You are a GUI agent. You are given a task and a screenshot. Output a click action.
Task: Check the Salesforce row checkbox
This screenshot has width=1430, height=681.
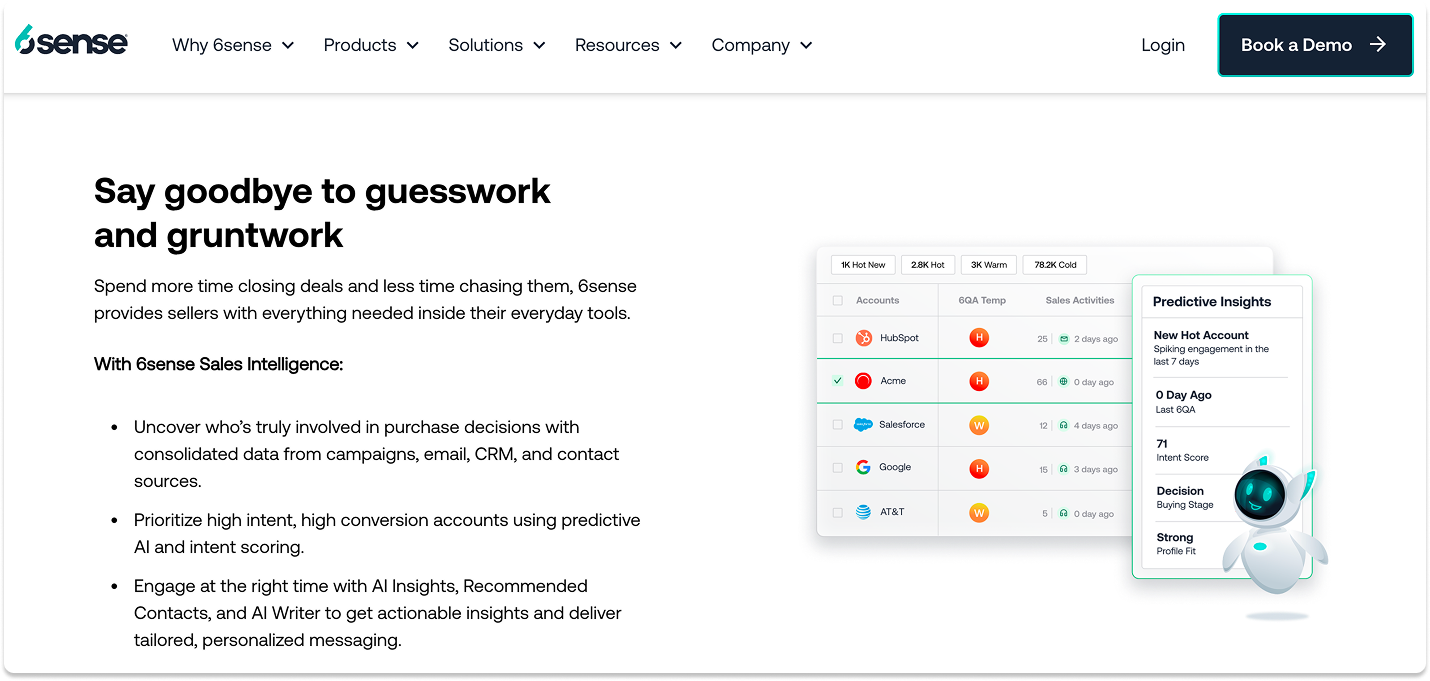pyautogui.click(x=838, y=425)
